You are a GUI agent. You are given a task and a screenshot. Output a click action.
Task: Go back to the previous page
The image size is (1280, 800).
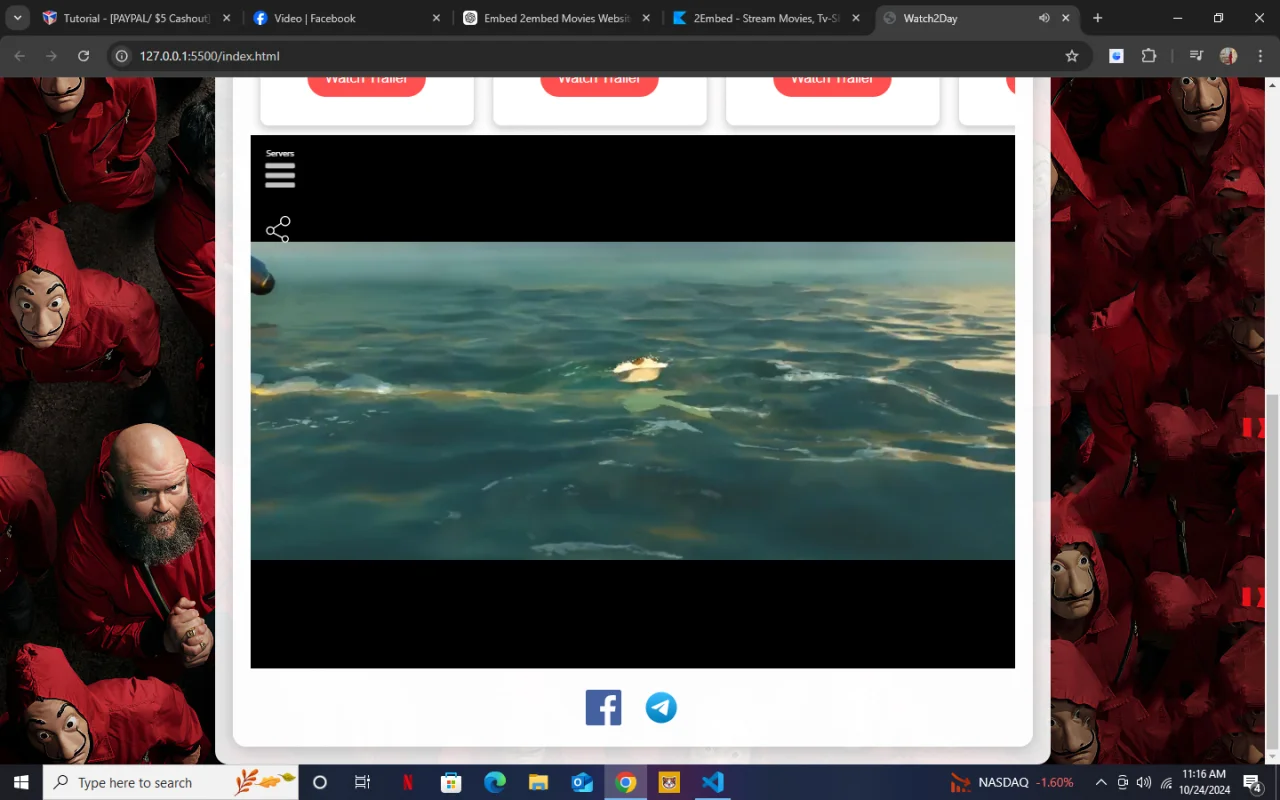(19, 56)
